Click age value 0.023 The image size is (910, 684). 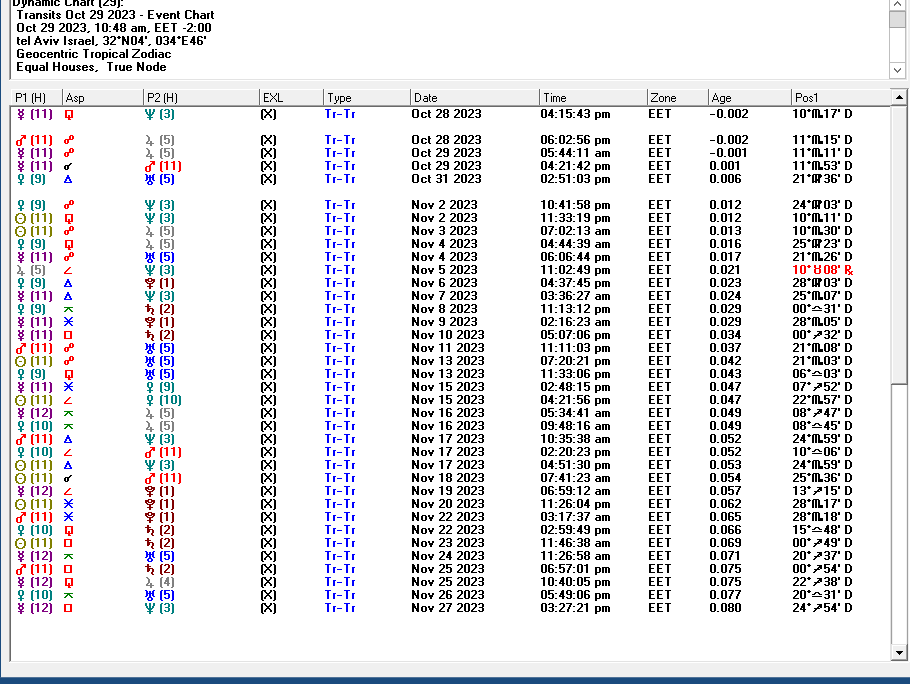[x=725, y=283]
